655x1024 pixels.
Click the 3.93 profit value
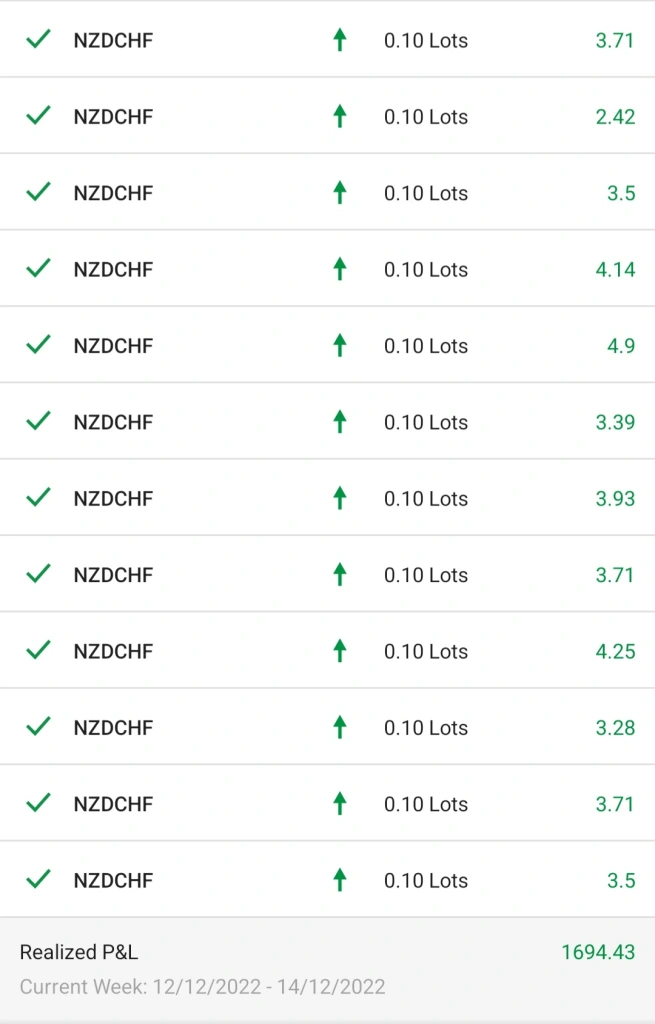615,498
